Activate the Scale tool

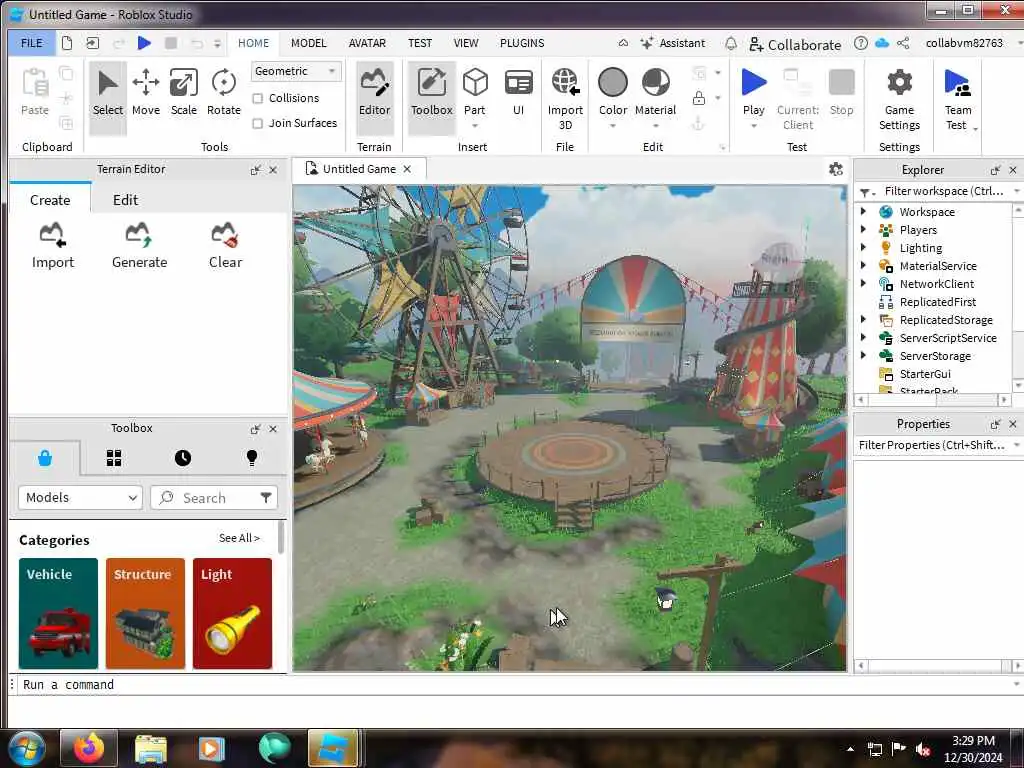(184, 93)
